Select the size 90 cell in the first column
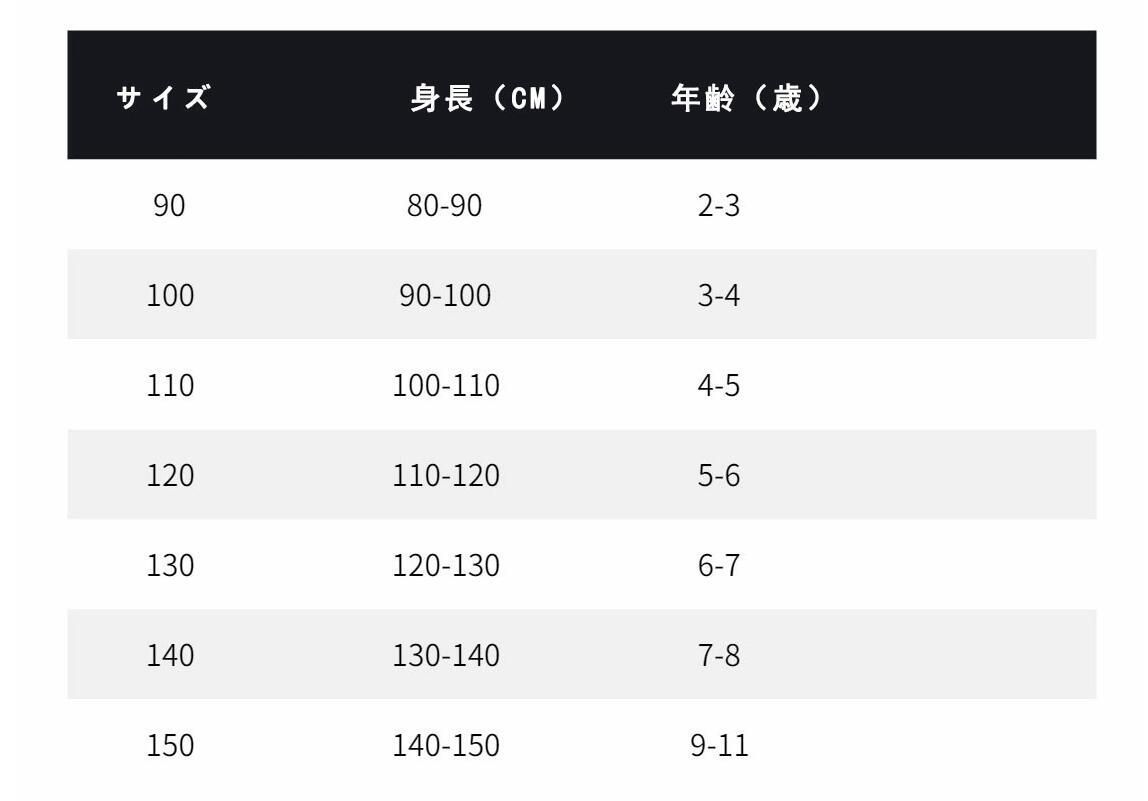This screenshot has height=801, width=1148. click(x=169, y=206)
